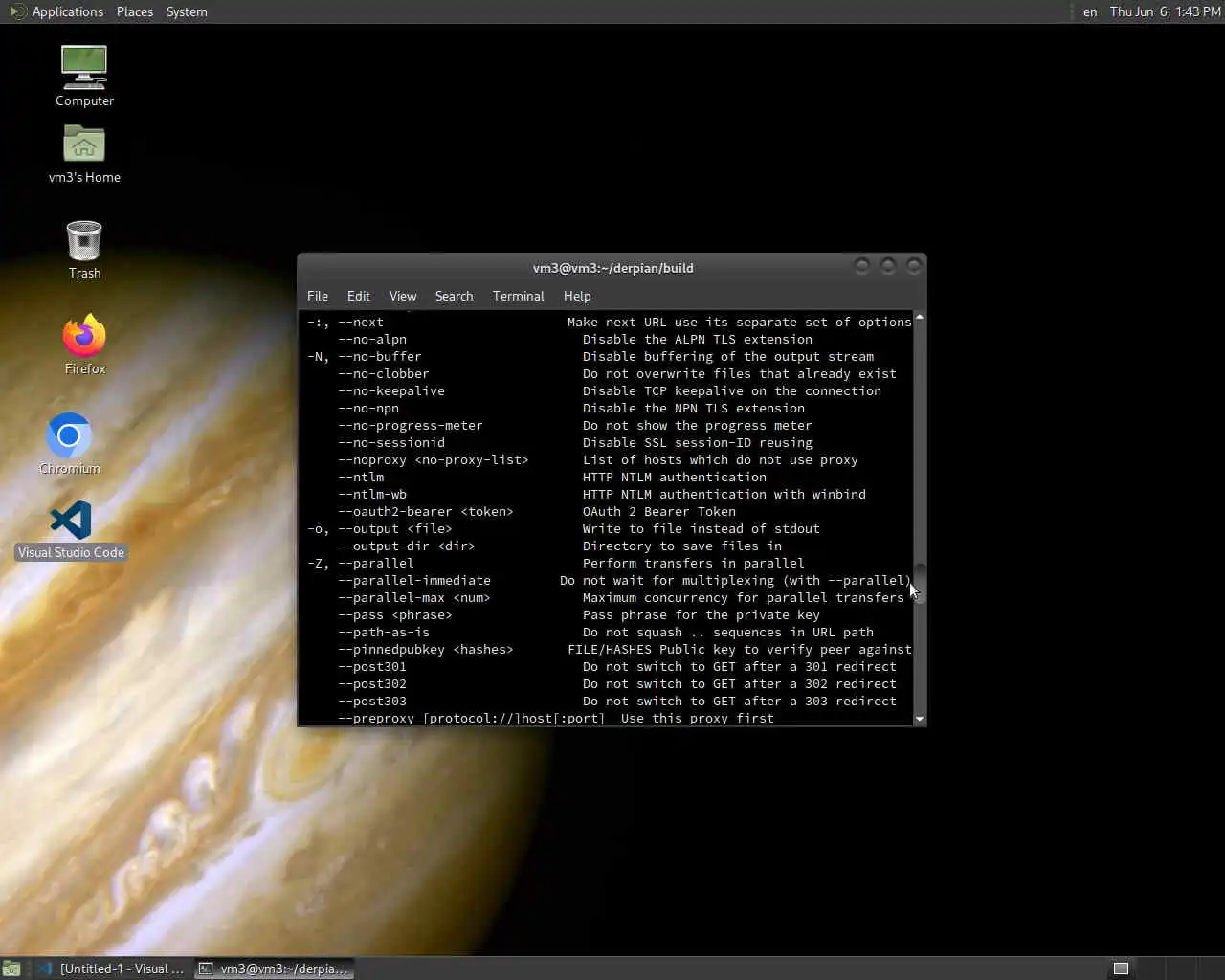
Task: Open the Computer desktop icon
Action: click(84, 76)
